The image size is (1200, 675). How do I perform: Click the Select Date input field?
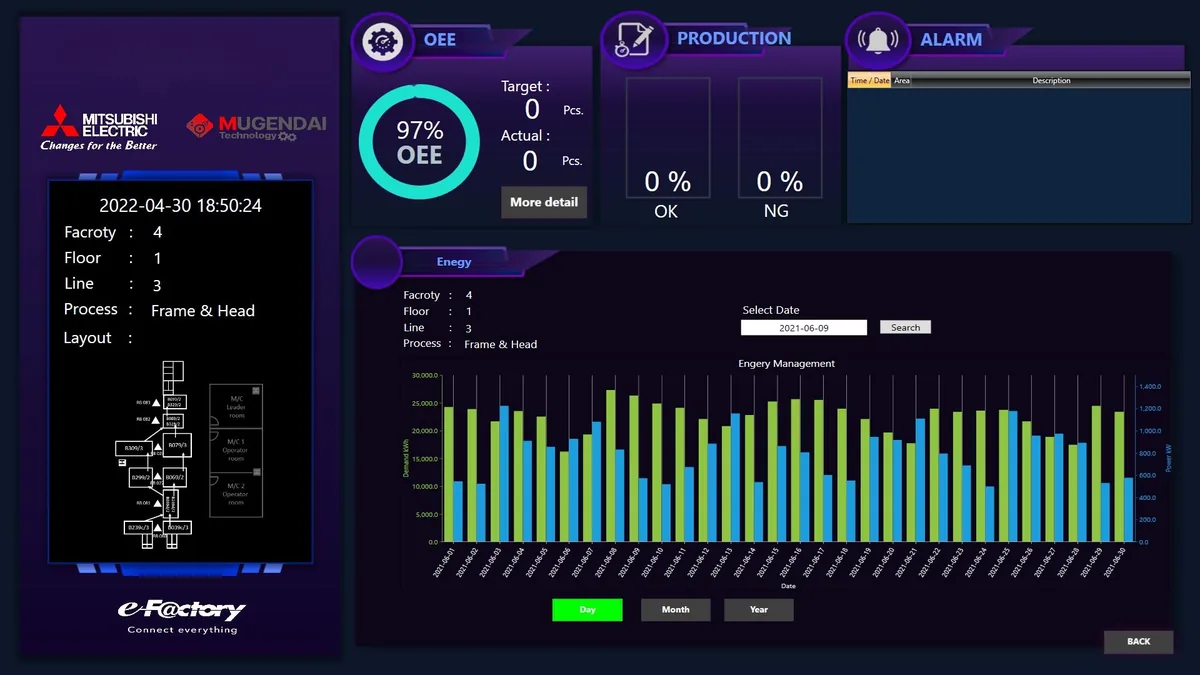click(x=805, y=327)
